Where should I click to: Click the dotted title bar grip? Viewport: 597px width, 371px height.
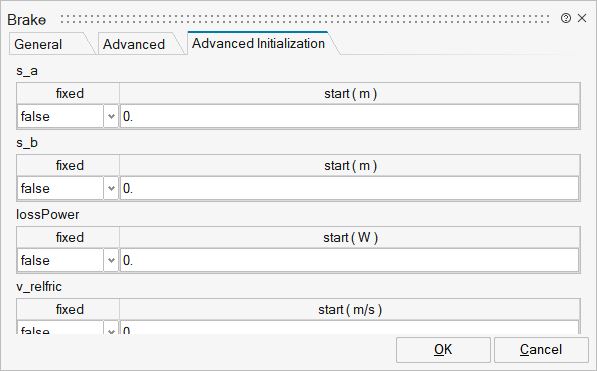click(x=305, y=19)
